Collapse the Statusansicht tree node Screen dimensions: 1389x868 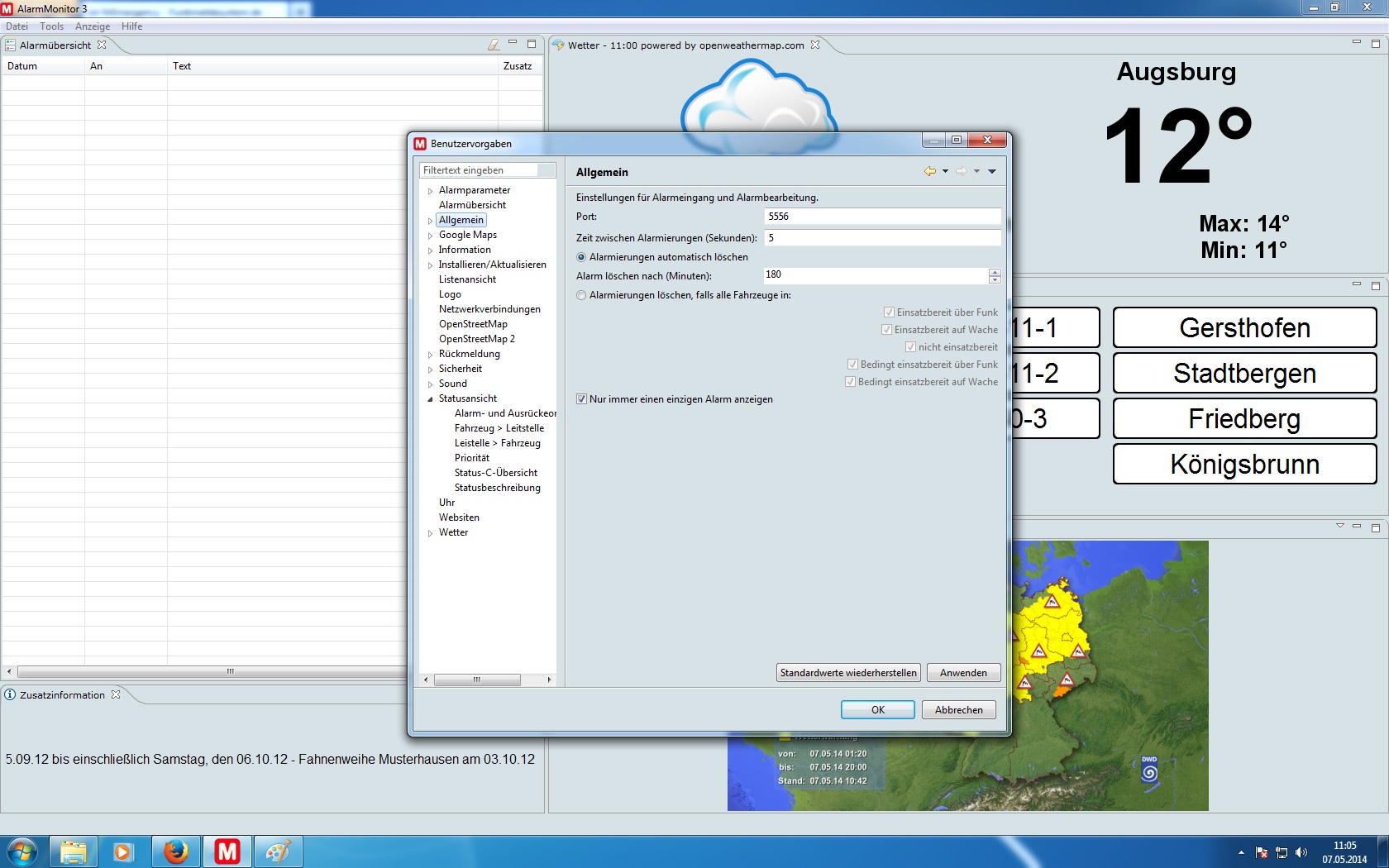point(430,399)
